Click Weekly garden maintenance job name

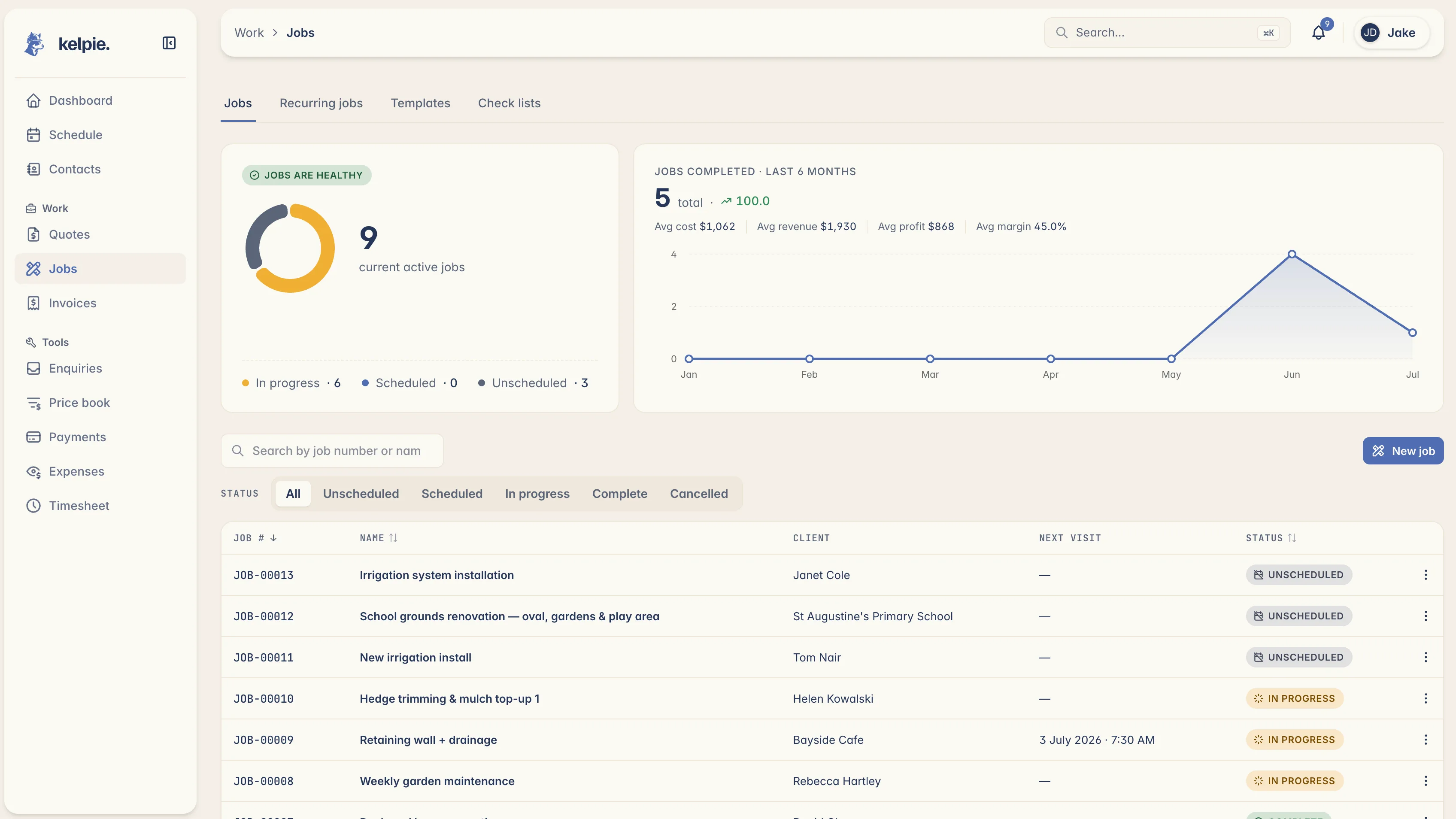pos(437,782)
